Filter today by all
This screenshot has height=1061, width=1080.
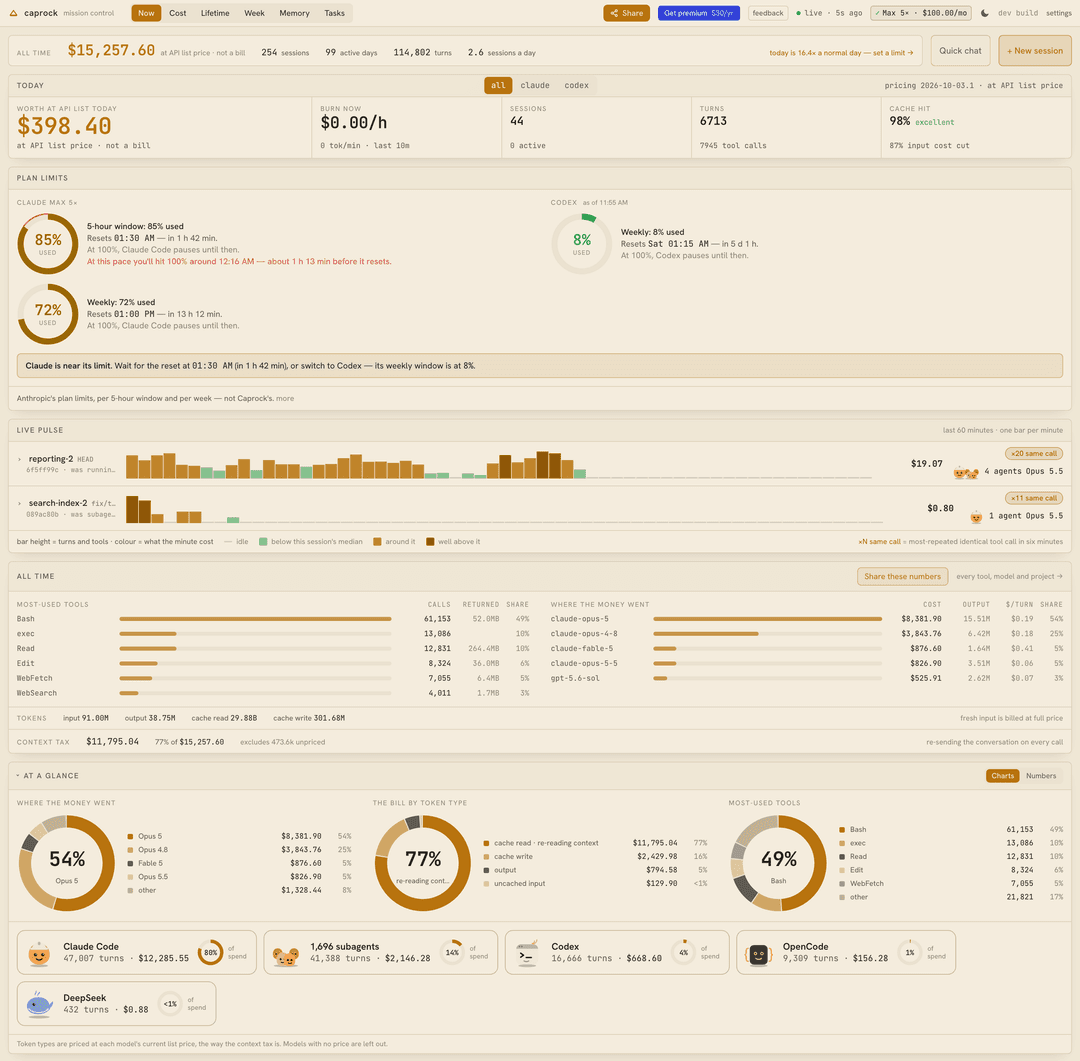pos(498,85)
